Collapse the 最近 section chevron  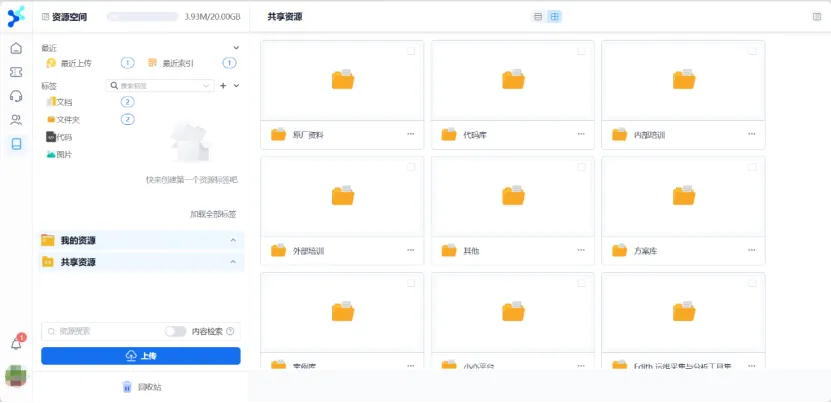[236, 48]
